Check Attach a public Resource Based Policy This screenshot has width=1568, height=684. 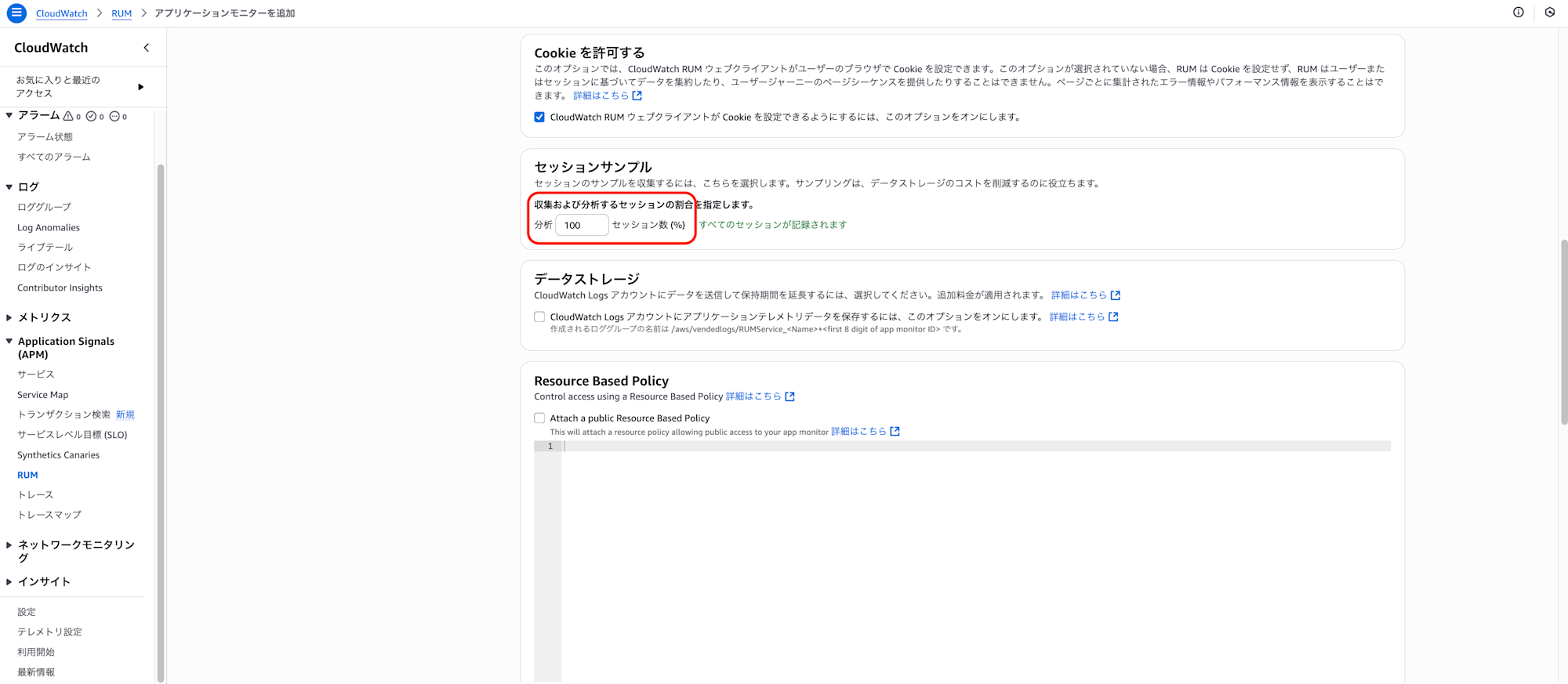click(x=539, y=418)
